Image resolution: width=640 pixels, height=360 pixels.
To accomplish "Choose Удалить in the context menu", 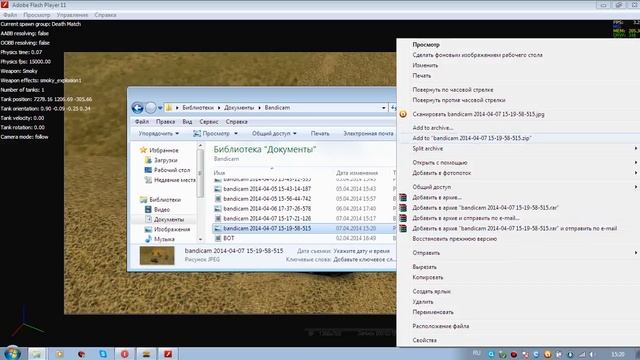I will click(423, 302).
